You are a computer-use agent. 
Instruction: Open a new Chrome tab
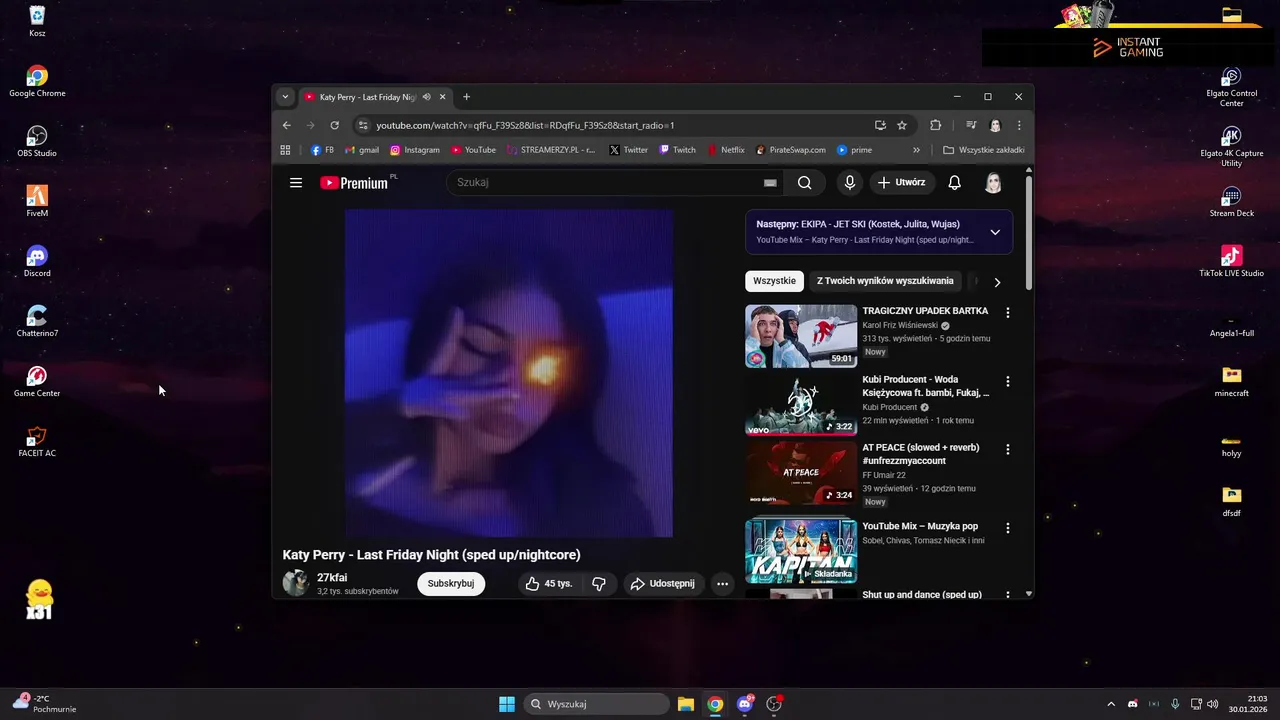click(466, 97)
